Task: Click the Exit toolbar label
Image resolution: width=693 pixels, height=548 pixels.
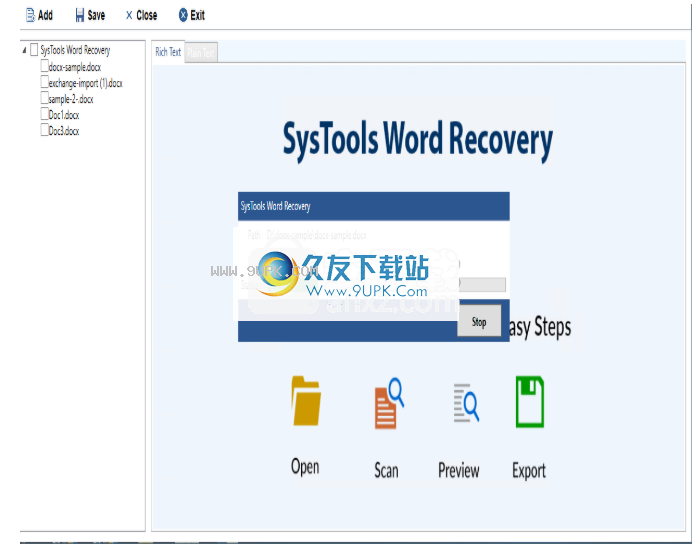Action: [198, 15]
